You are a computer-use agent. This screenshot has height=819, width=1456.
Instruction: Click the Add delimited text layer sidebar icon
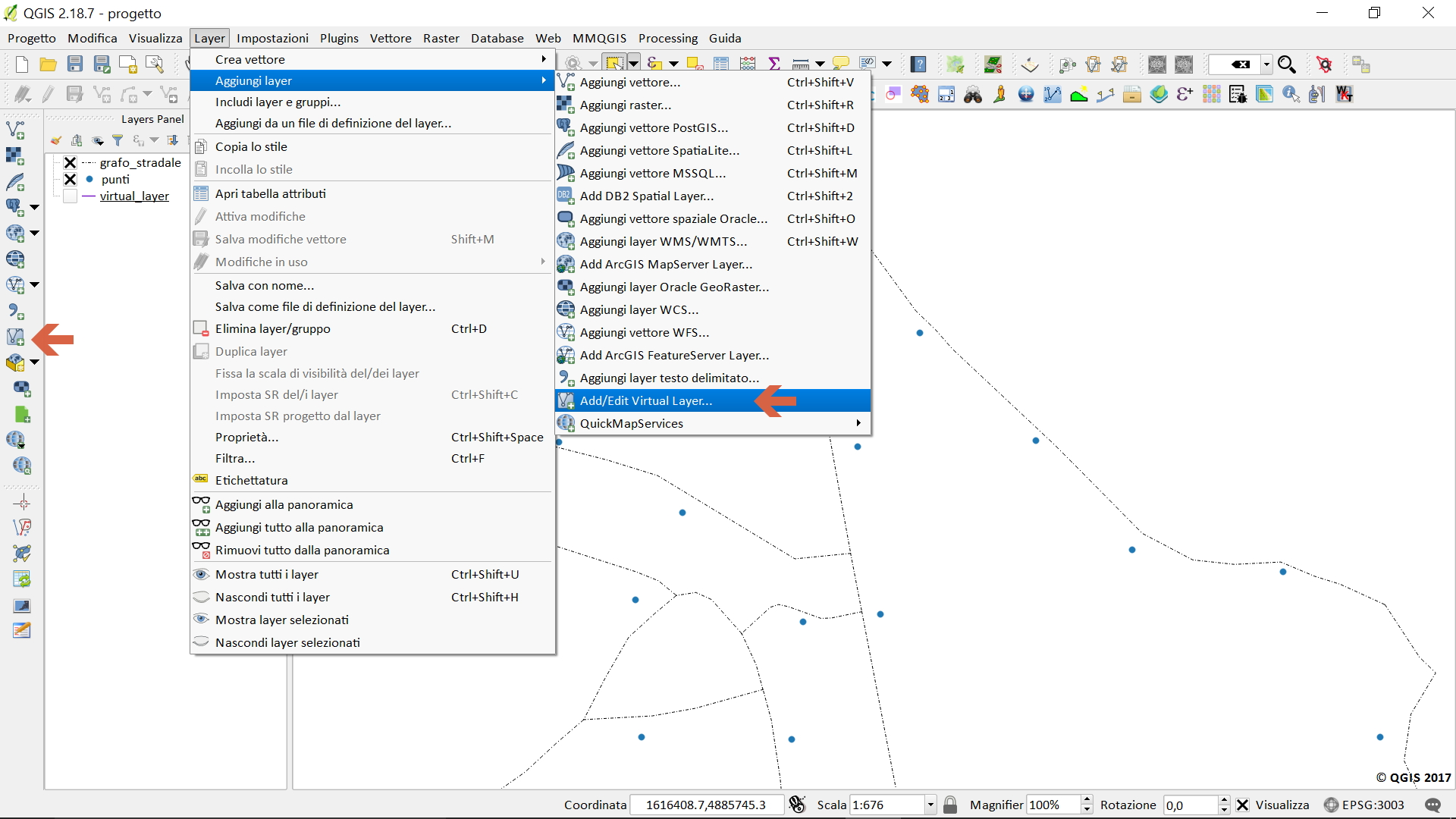[x=15, y=311]
